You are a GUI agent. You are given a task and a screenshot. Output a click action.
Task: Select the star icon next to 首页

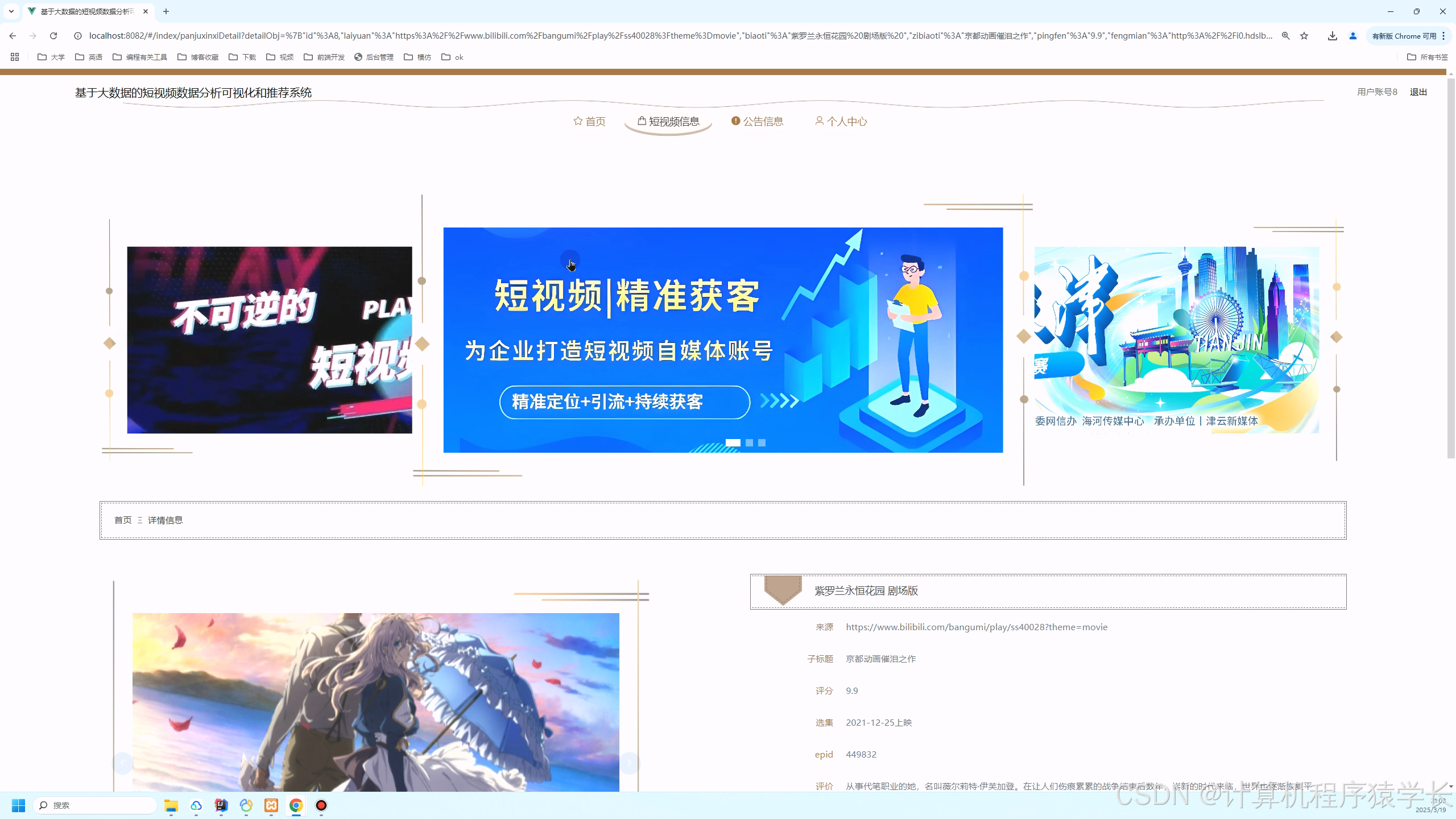pyautogui.click(x=577, y=121)
